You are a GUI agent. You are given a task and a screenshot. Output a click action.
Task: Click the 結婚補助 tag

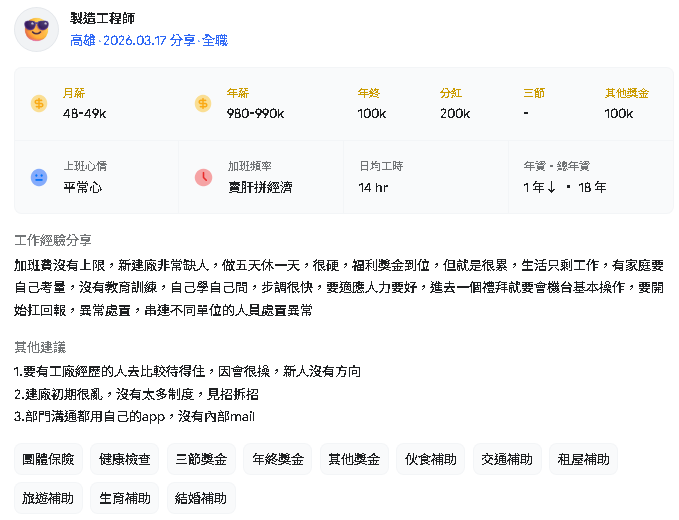[x=201, y=498]
